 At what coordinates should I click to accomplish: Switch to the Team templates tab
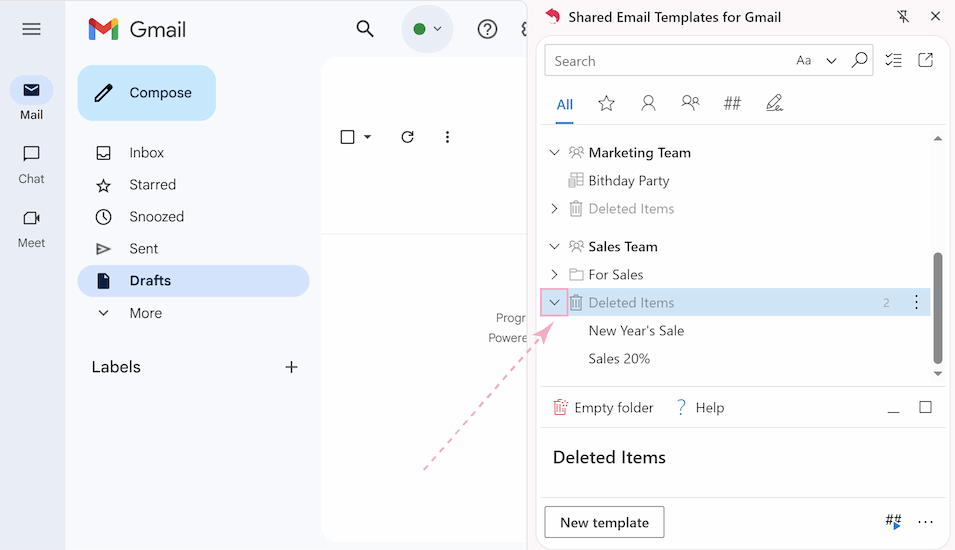coord(690,103)
